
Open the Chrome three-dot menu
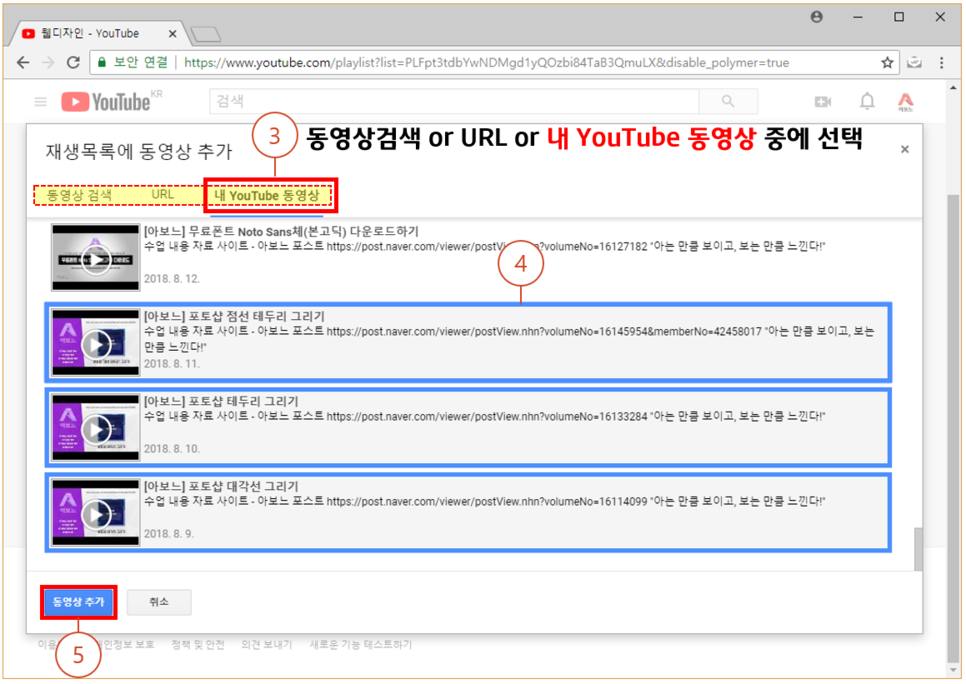coord(941,62)
